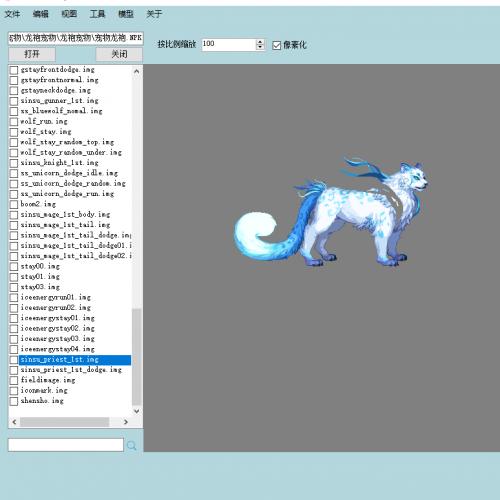Select stay03.img in the list

[40, 287]
